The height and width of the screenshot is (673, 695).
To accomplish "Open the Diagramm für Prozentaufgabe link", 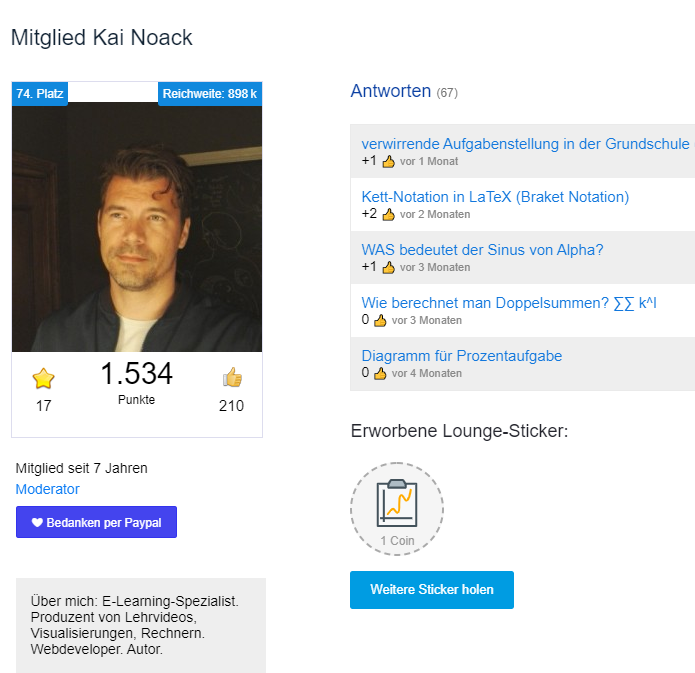I will pos(461,356).
